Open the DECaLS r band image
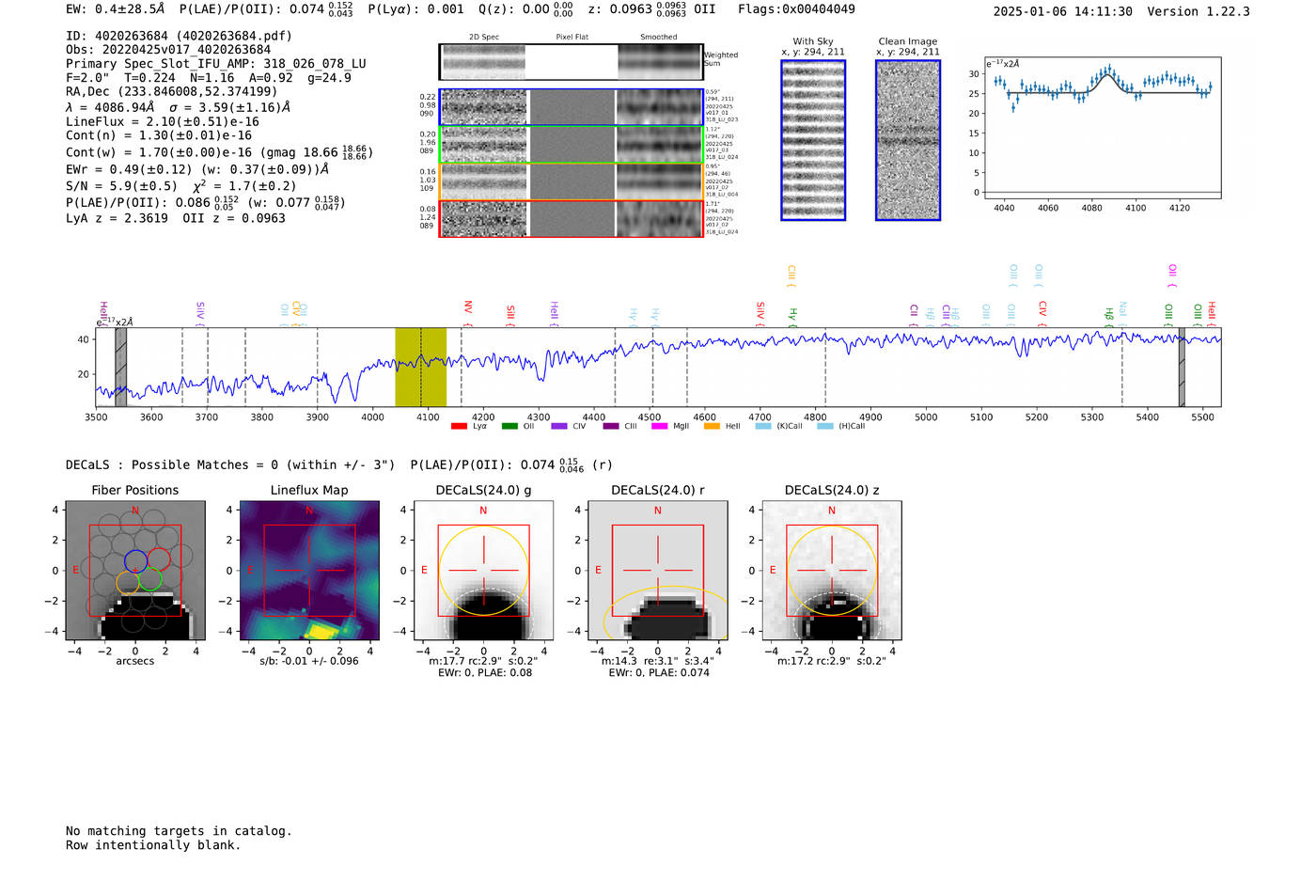This screenshot has width=1316, height=896. (x=657, y=571)
